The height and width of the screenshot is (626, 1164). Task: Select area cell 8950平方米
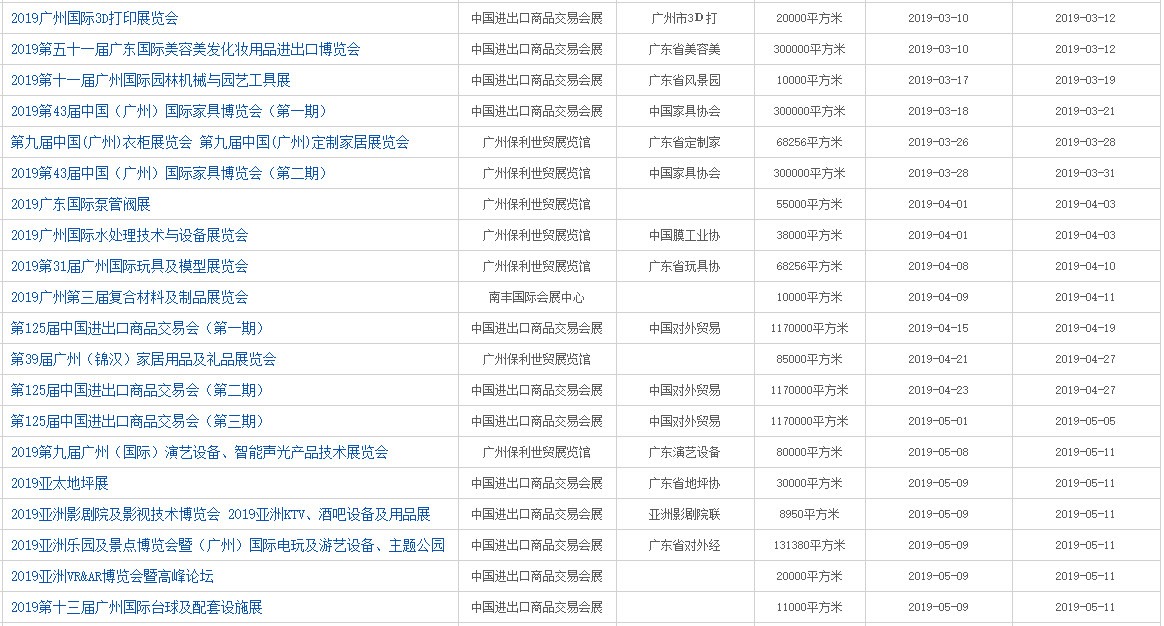(x=809, y=515)
